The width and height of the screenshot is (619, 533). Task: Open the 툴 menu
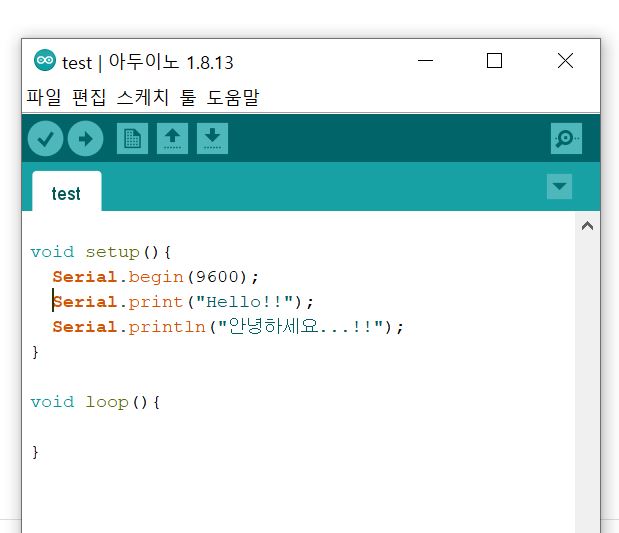tap(188, 97)
